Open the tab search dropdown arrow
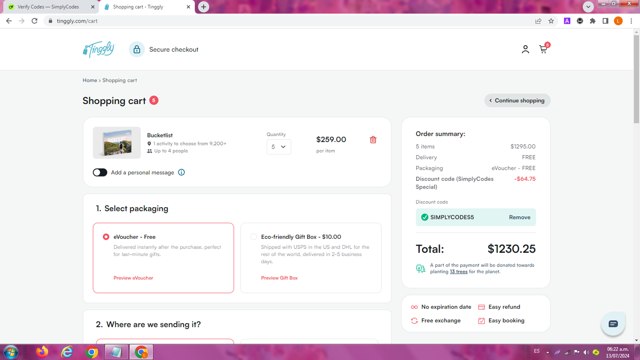The width and height of the screenshot is (640, 360). tap(588, 7)
